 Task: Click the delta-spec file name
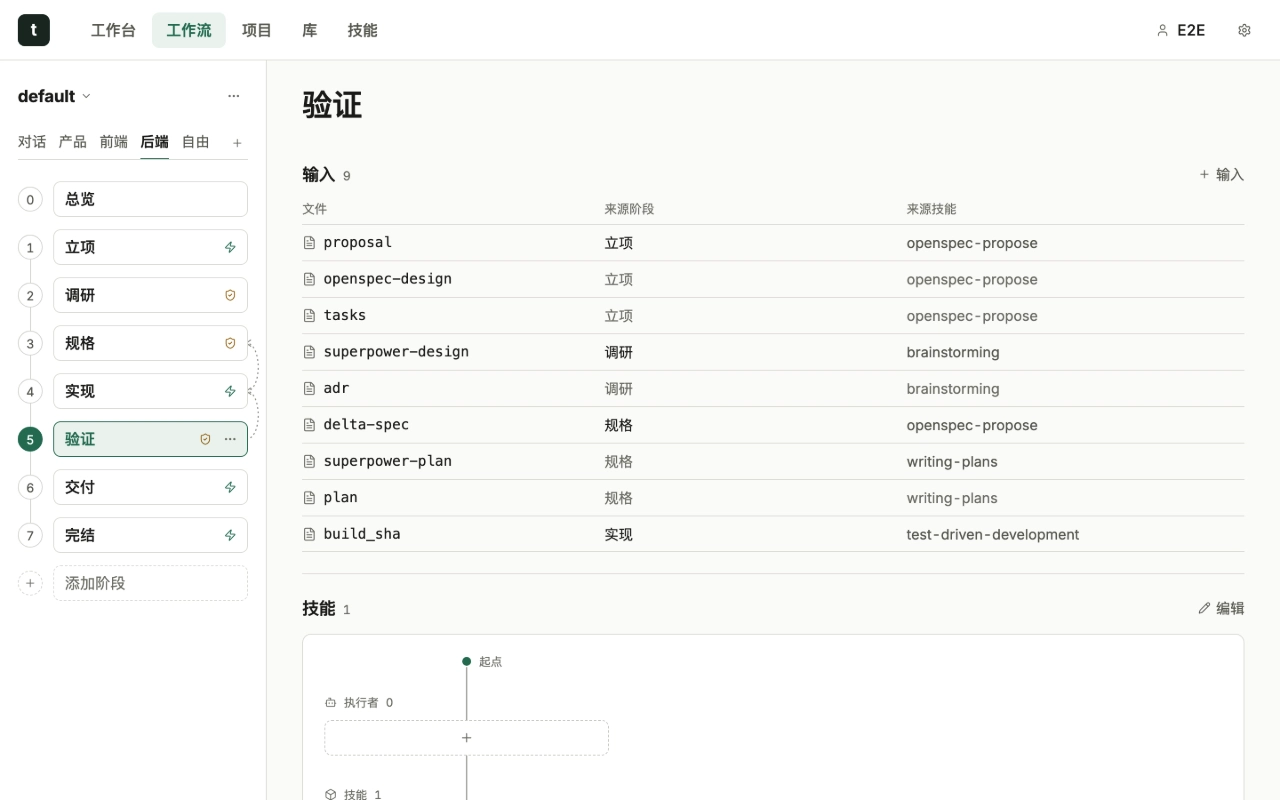point(366,424)
